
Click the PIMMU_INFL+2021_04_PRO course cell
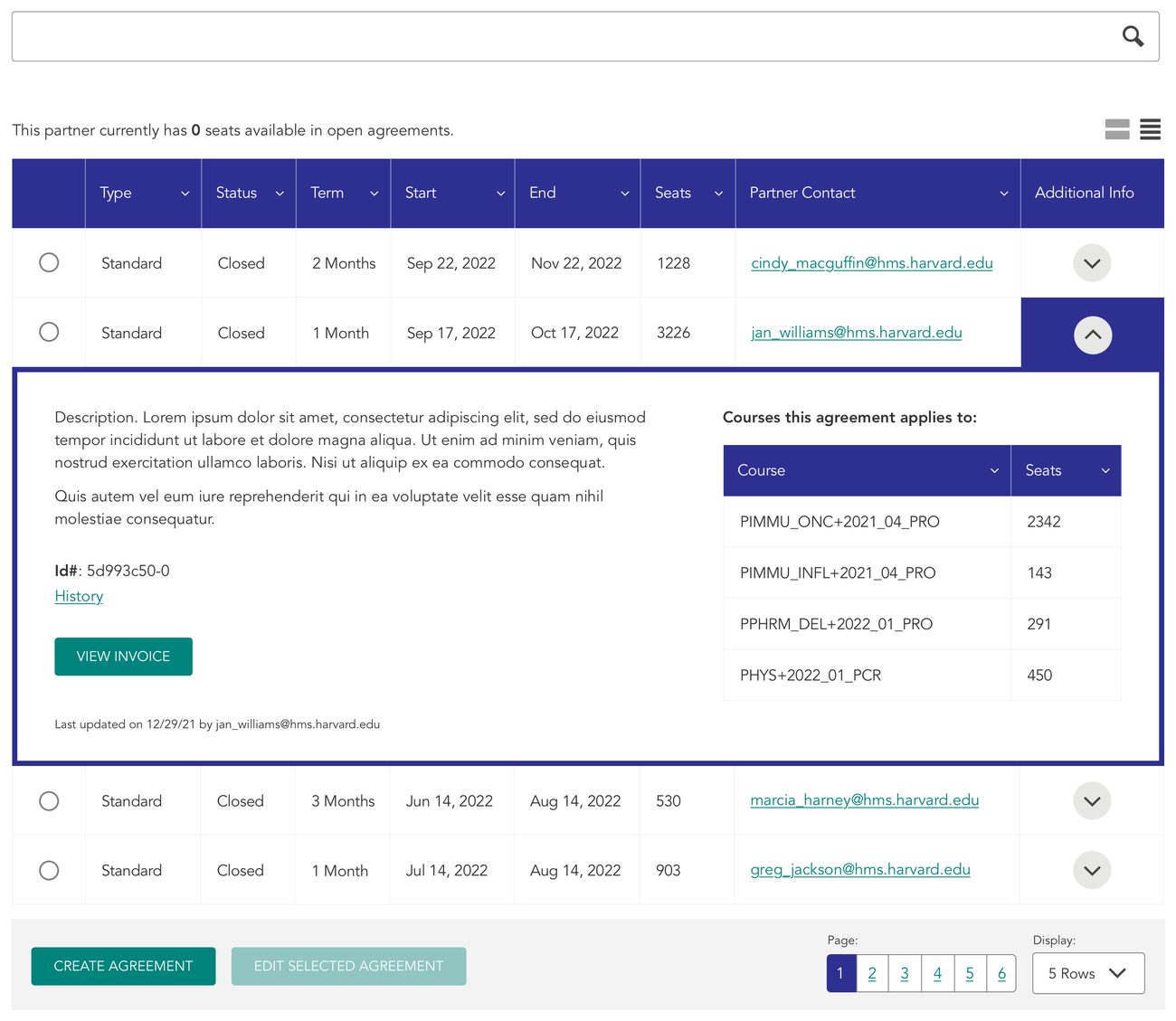(x=867, y=572)
